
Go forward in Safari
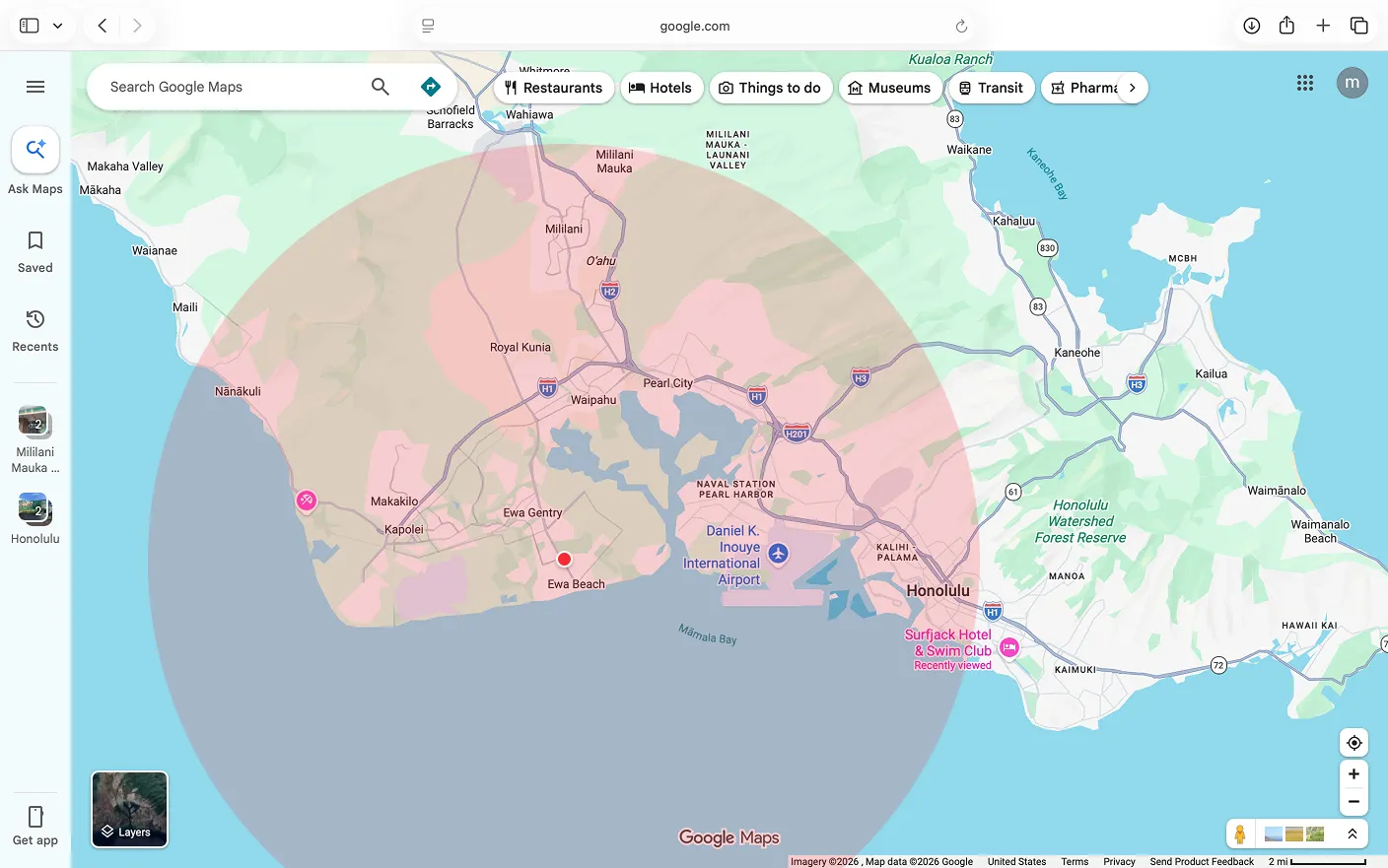point(137,26)
